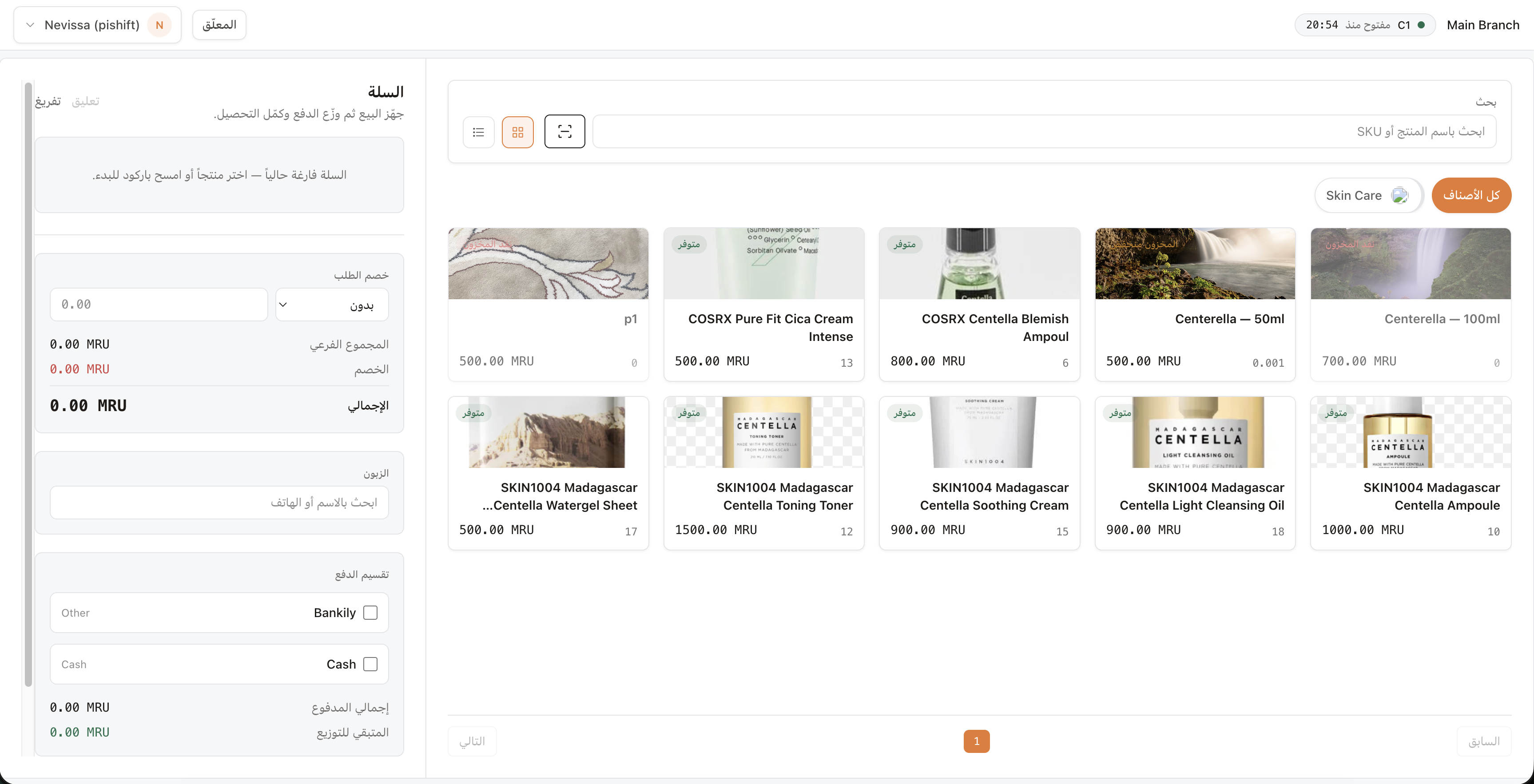Click the إجمالي المدفوع total paid label

tap(350, 707)
